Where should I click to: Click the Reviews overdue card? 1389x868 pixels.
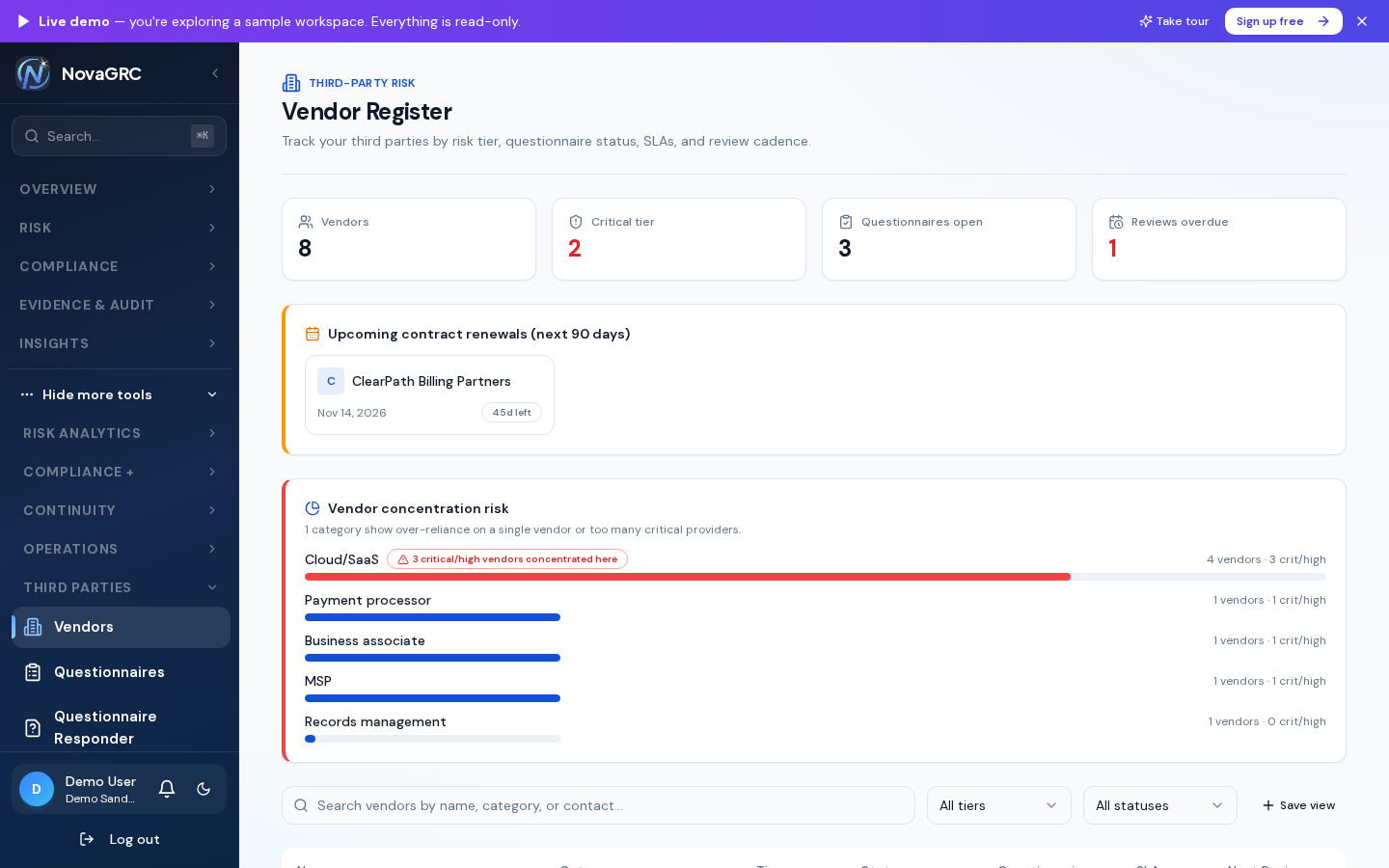click(1219, 239)
